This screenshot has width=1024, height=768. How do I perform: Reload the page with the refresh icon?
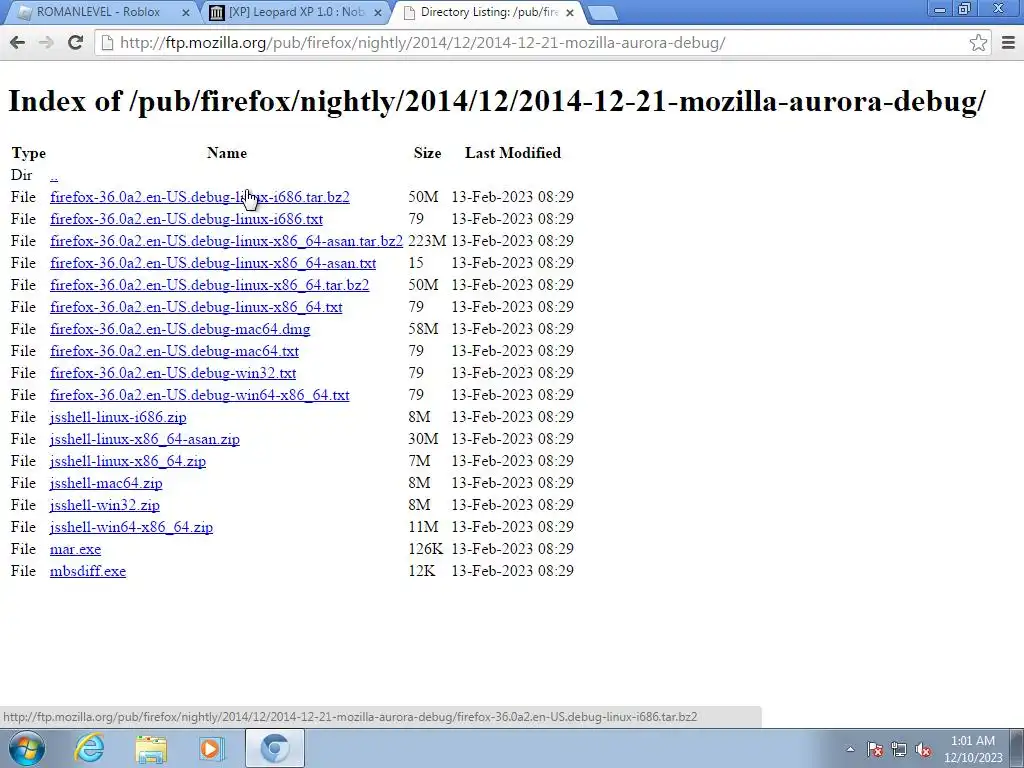(x=76, y=42)
